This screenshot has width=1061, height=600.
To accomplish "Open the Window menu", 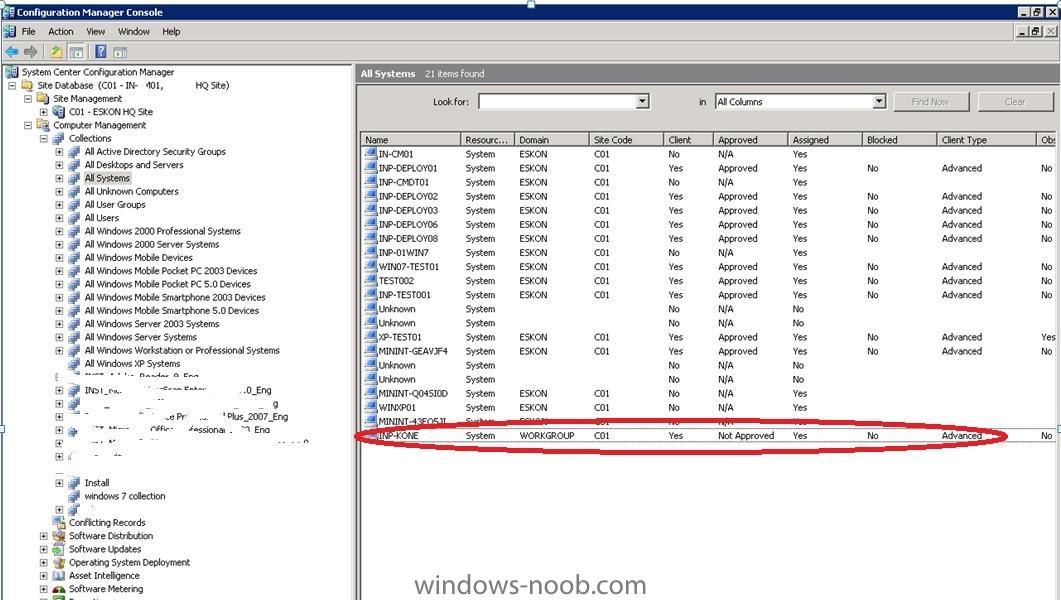I will click(133, 31).
